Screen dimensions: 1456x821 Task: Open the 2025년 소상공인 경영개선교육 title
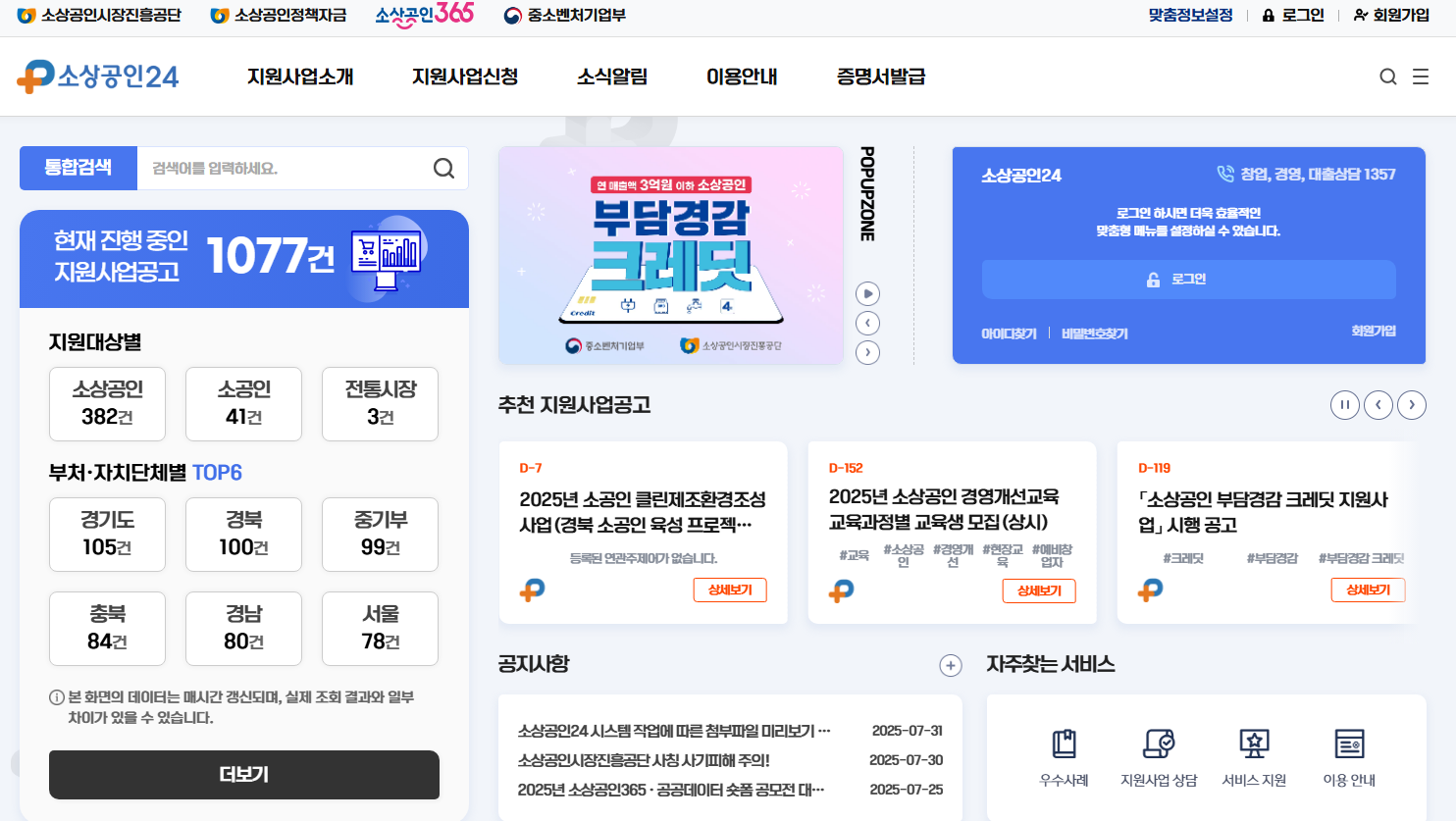pos(944,509)
